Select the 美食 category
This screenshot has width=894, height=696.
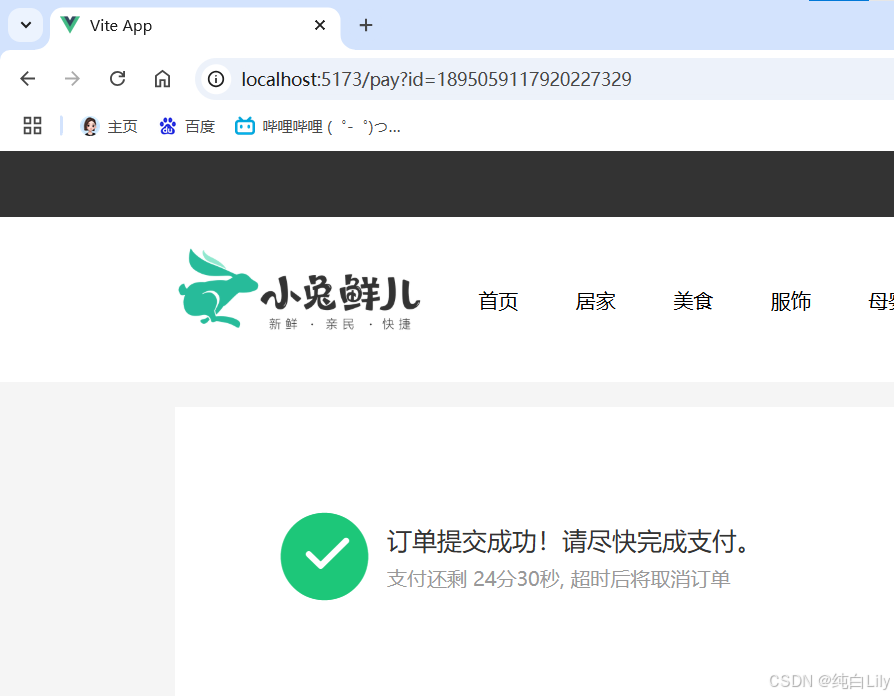(693, 301)
